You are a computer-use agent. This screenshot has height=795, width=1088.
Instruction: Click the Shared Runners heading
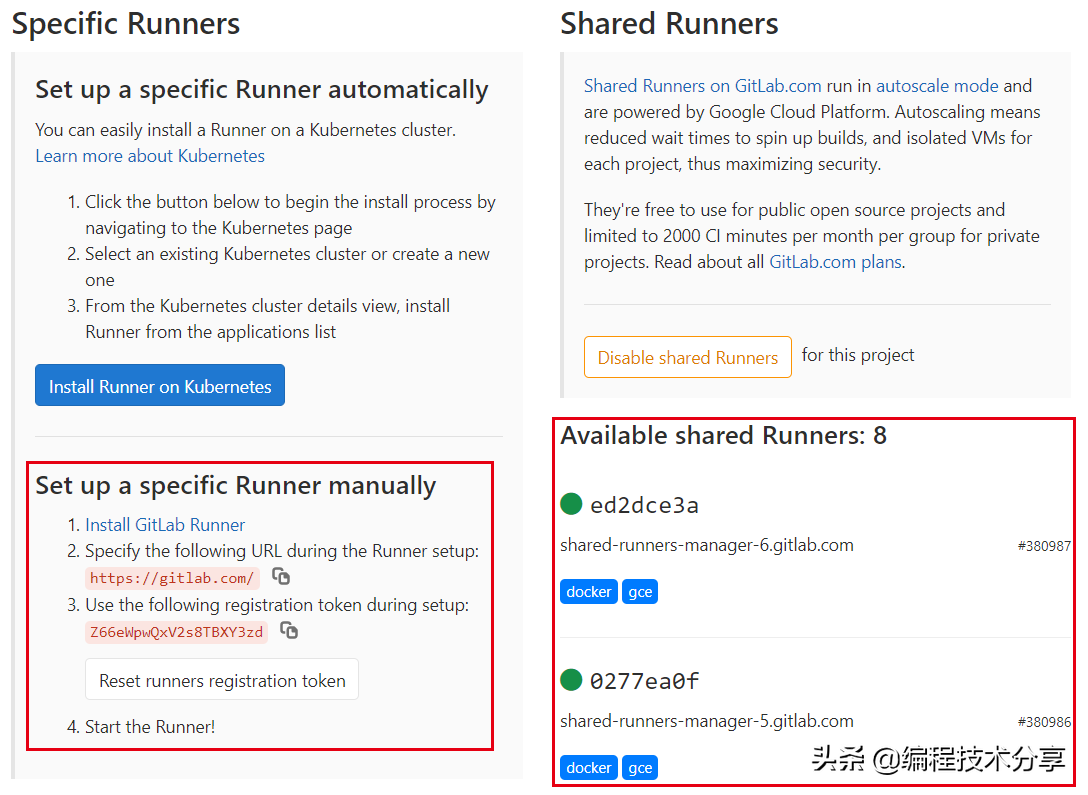tap(669, 24)
